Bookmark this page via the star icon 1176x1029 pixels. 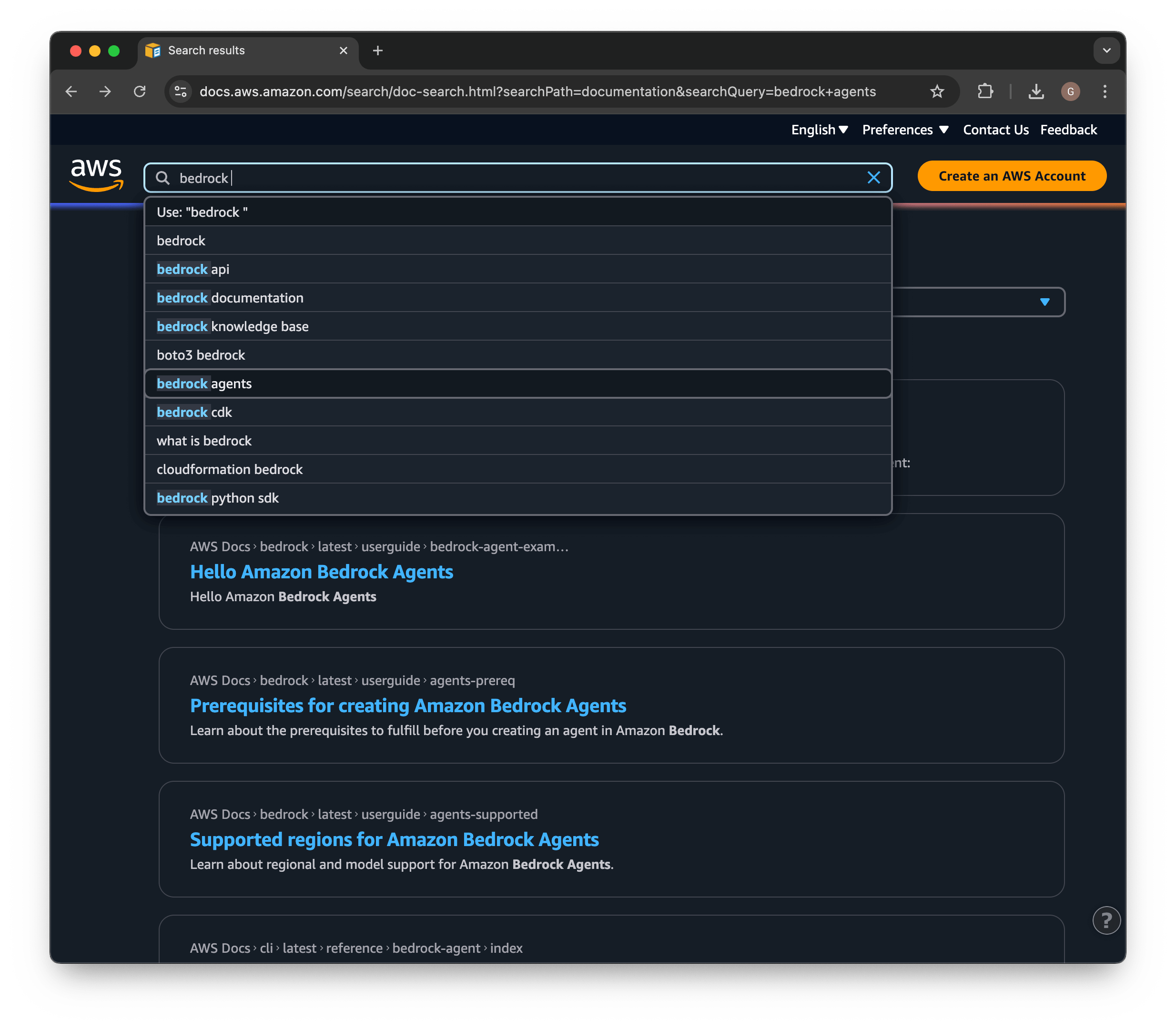[937, 91]
